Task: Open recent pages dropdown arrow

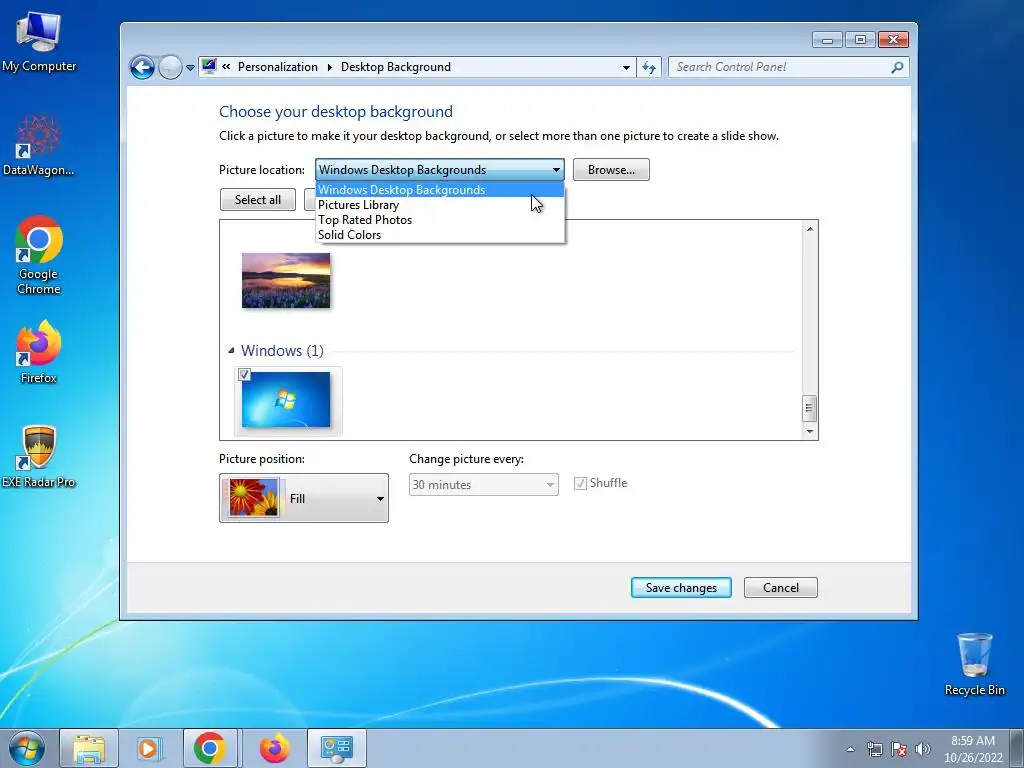Action: coord(190,67)
